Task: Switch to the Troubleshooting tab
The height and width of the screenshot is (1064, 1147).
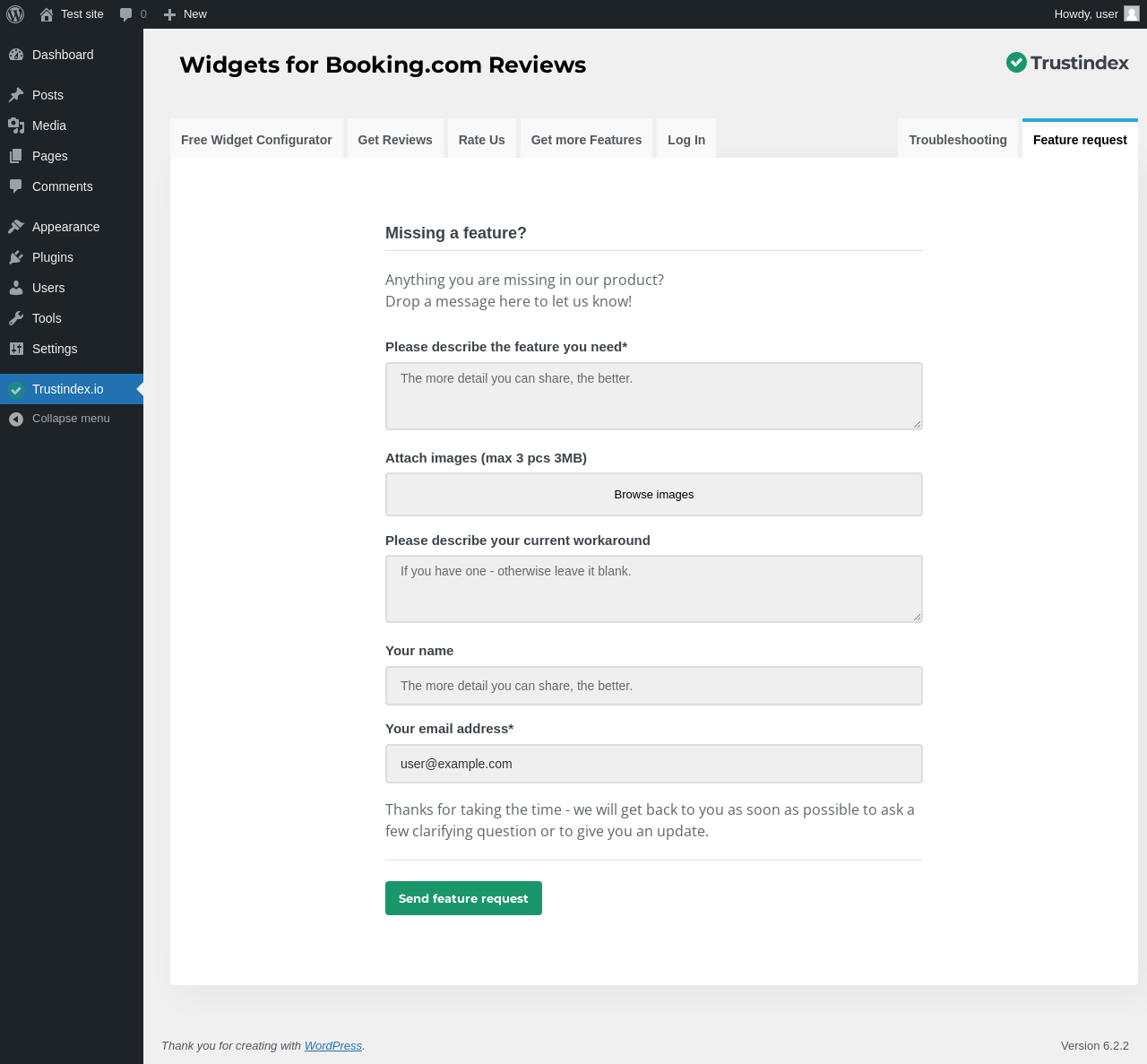Action: [957, 140]
